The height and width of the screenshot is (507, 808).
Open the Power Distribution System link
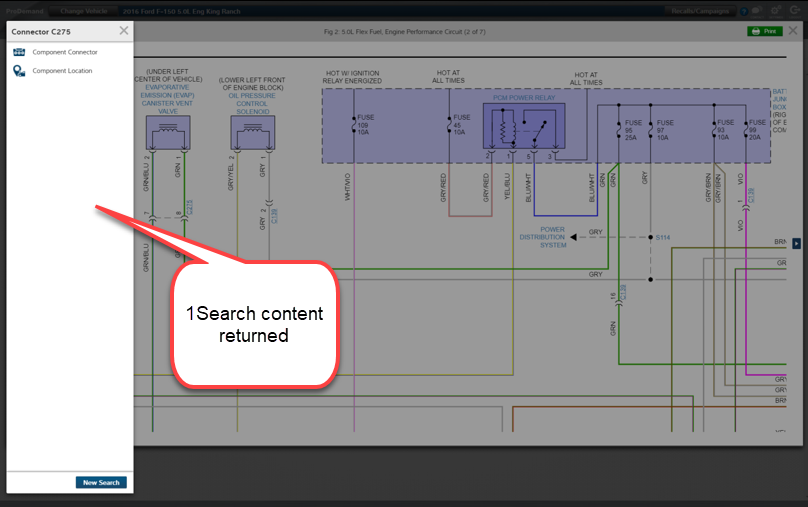point(542,237)
